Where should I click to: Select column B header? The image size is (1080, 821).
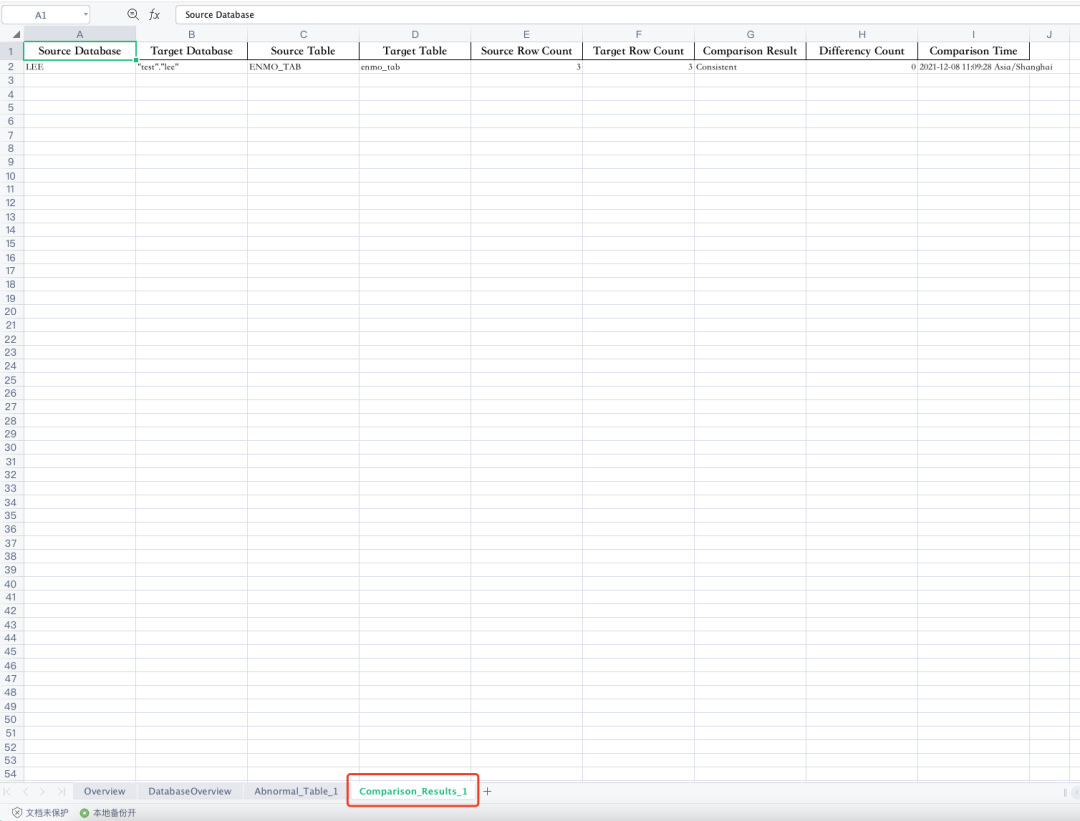click(x=191, y=34)
